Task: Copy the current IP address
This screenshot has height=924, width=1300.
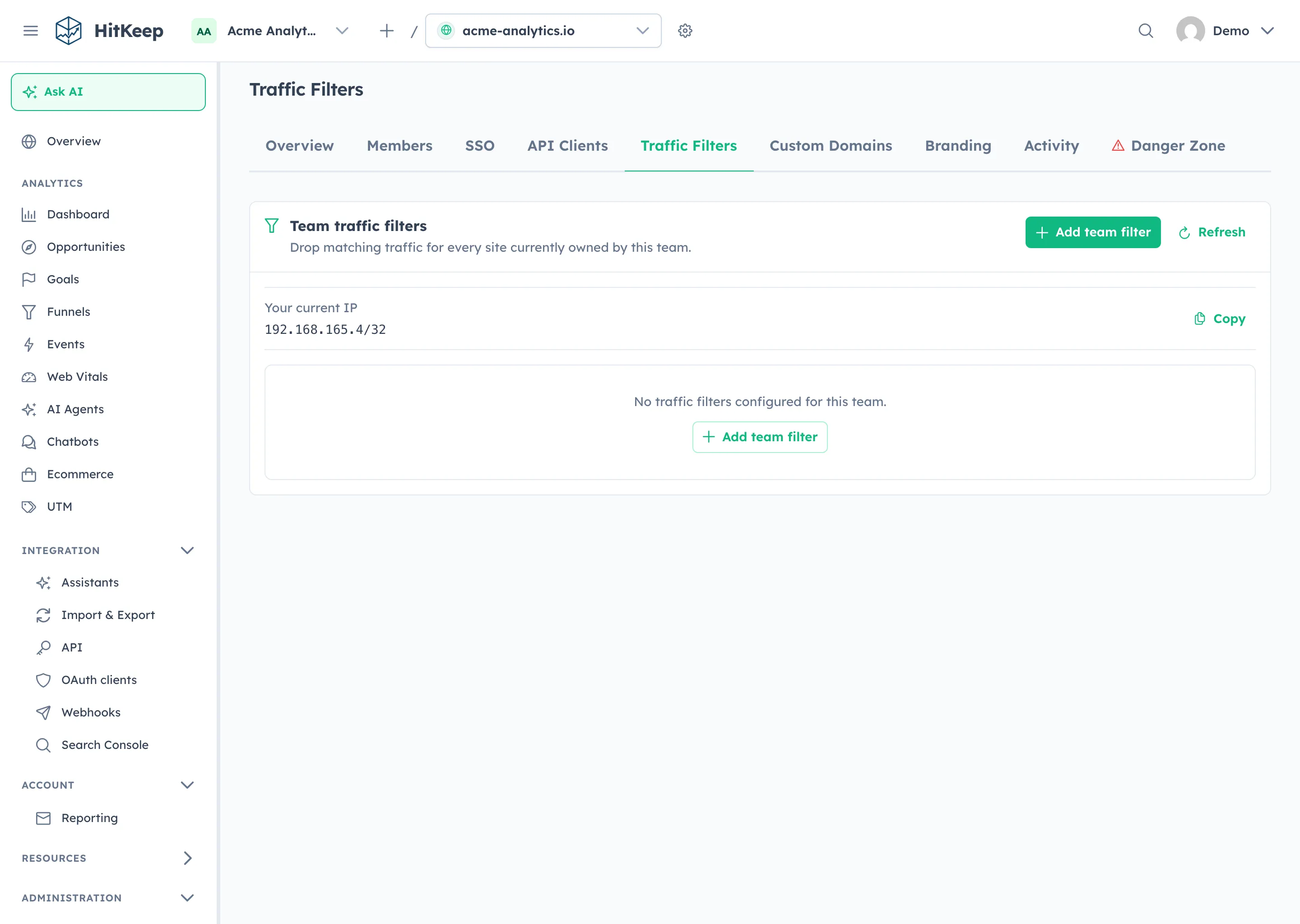Action: pos(1219,319)
